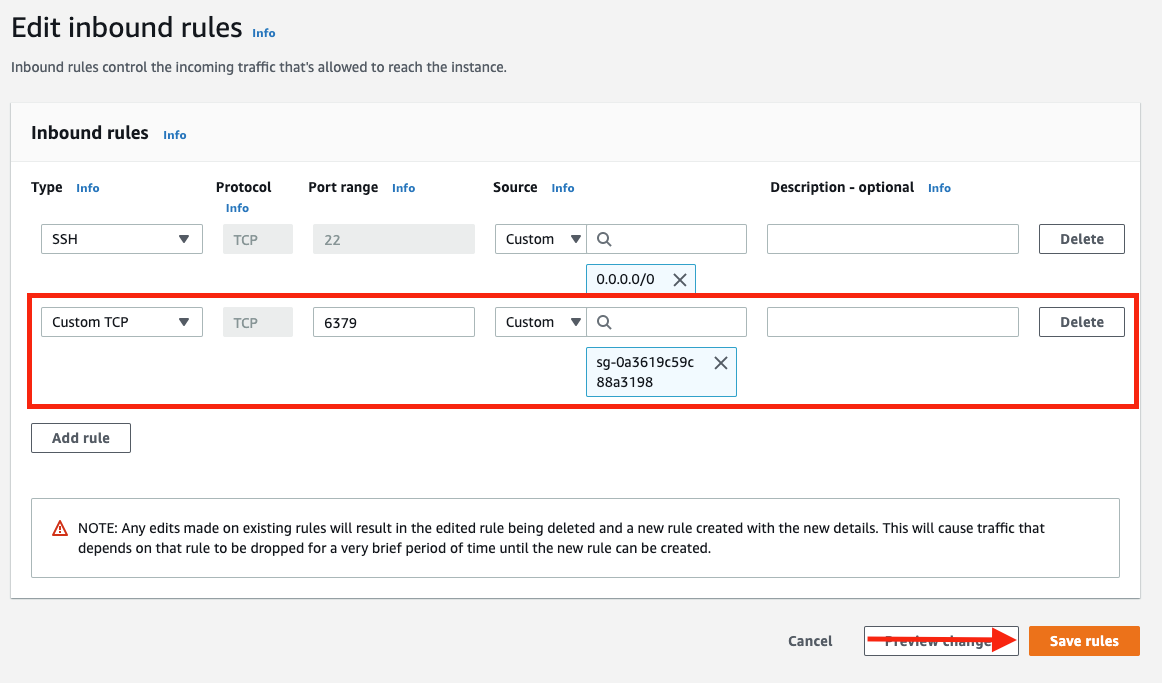This screenshot has height=683, width=1162.
Task: Open the SSH type dropdown
Action: (x=121, y=238)
